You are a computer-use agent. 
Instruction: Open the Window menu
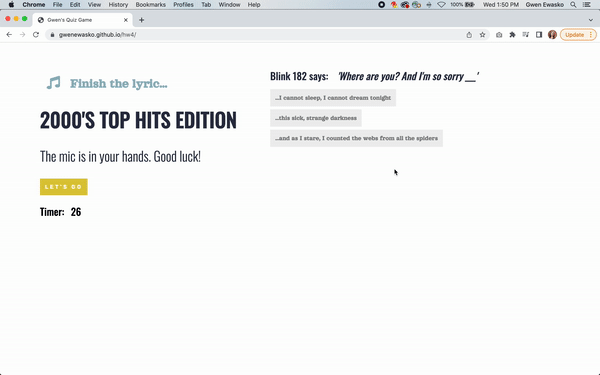pyautogui.click(x=229, y=5)
